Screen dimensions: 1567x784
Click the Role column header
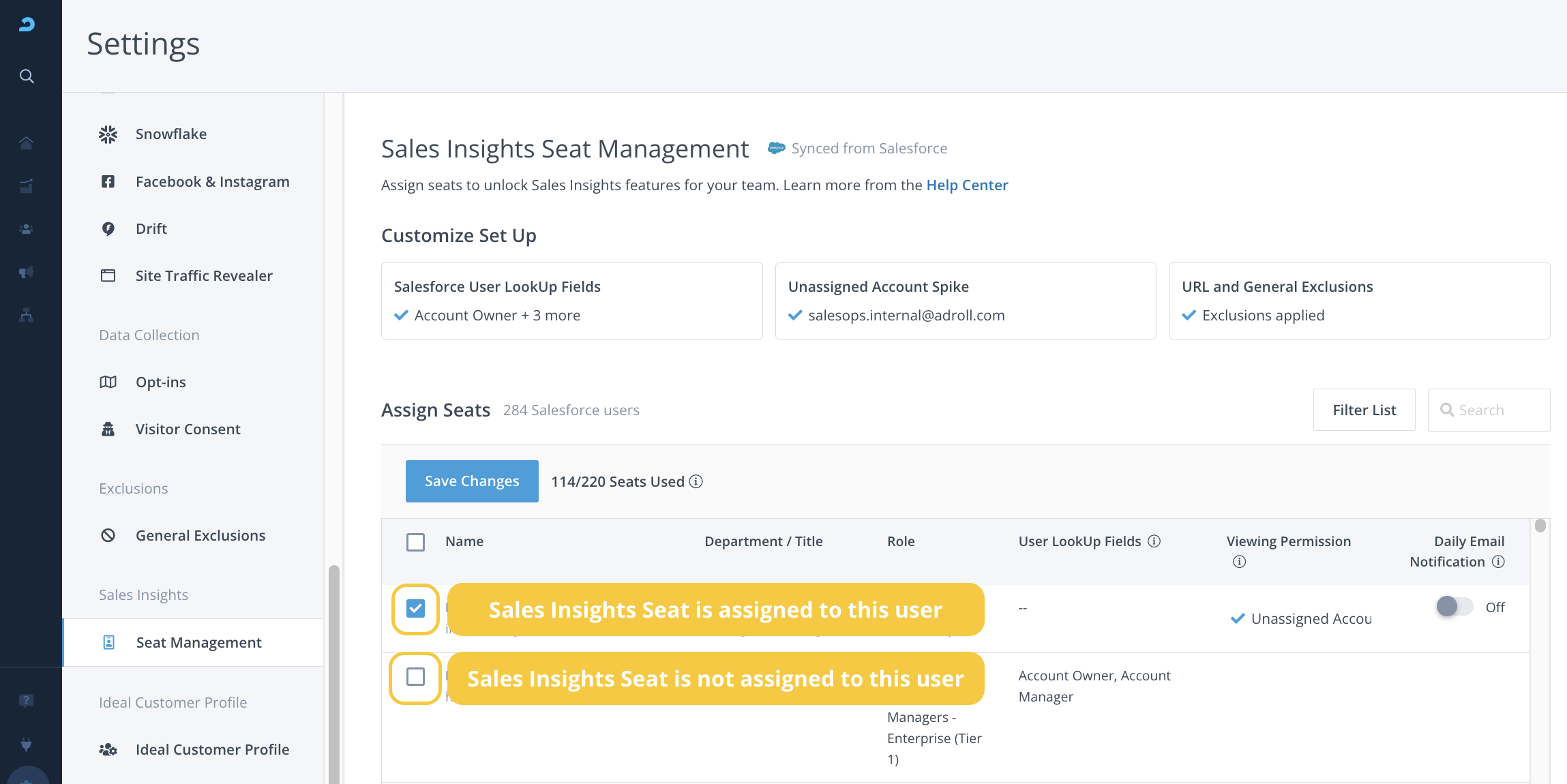tap(901, 541)
